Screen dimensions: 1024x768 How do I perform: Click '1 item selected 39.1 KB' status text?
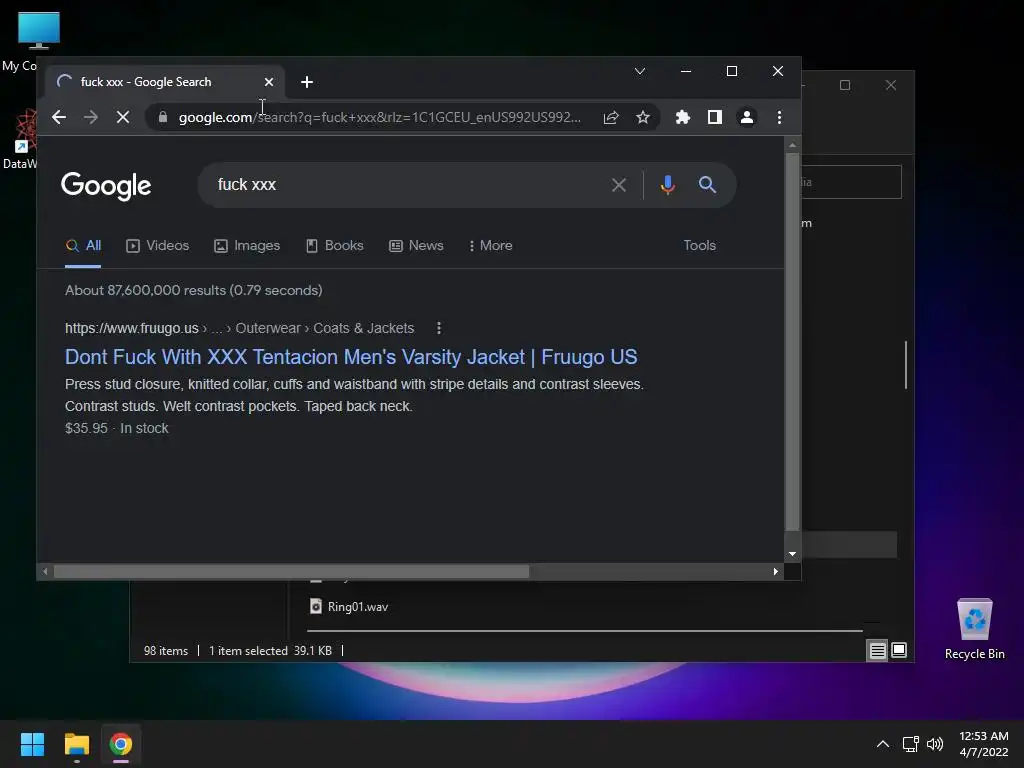tap(270, 651)
